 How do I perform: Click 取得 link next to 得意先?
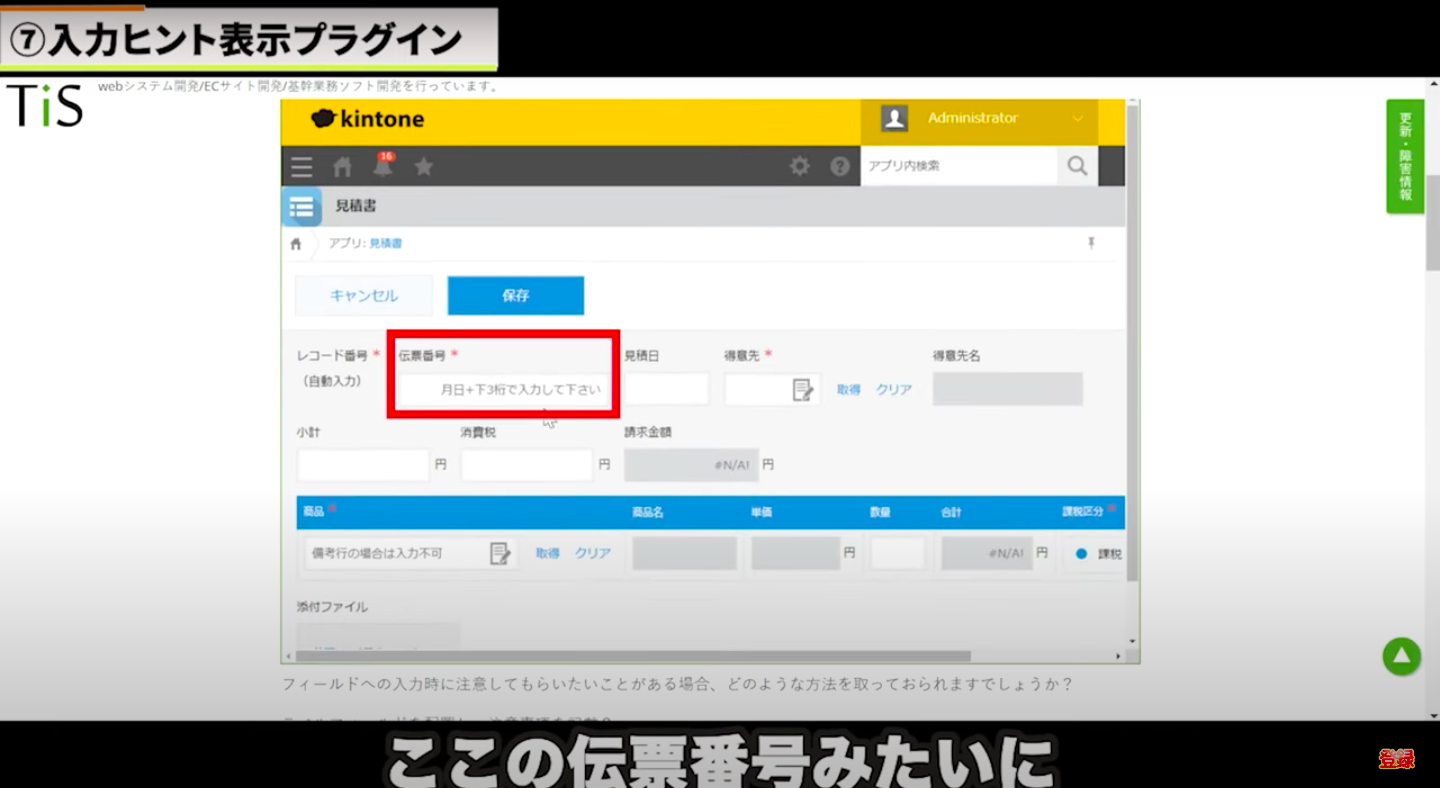[849, 390]
